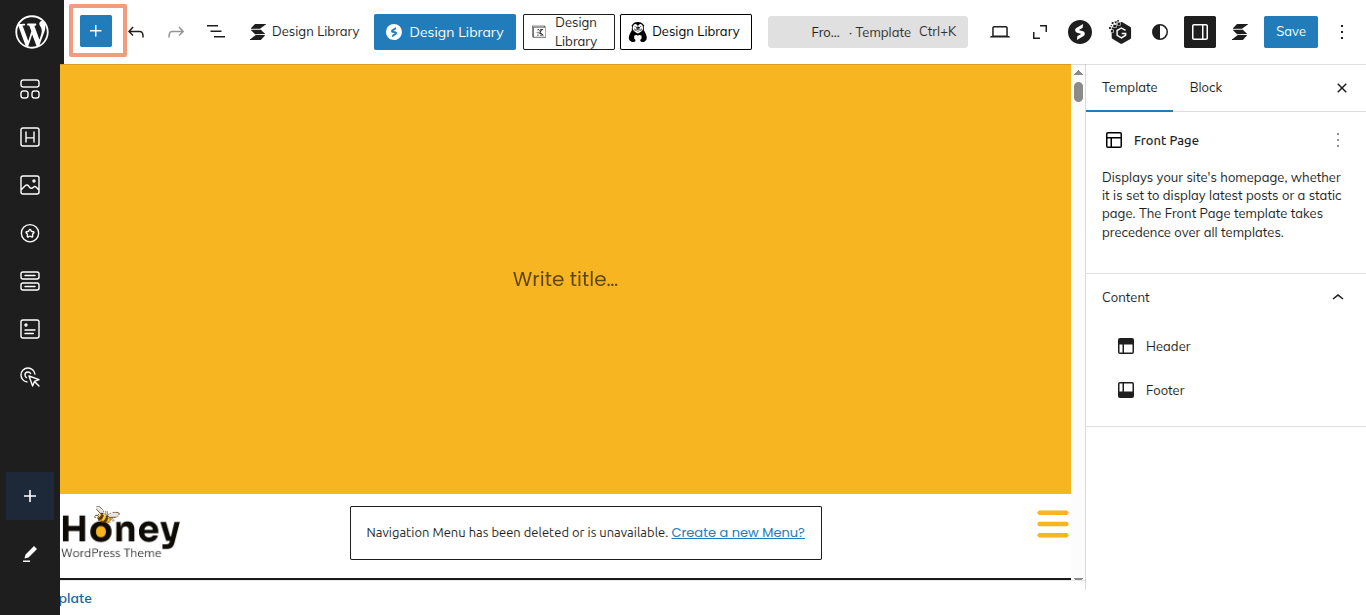Viewport: 1366px width, 615px height.
Task: Open the style variation half-circle icon
Action: [1160, 32]
